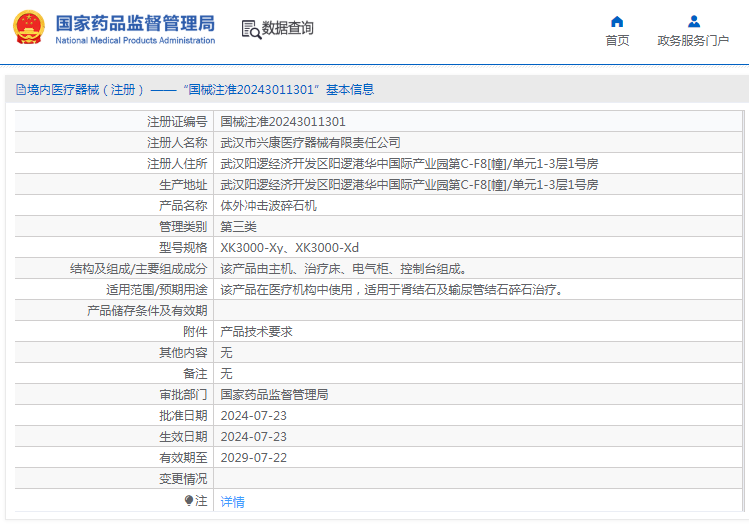
Task: Click the 审批部门 label
Action: pyautogui.click(x=183, y=395)
